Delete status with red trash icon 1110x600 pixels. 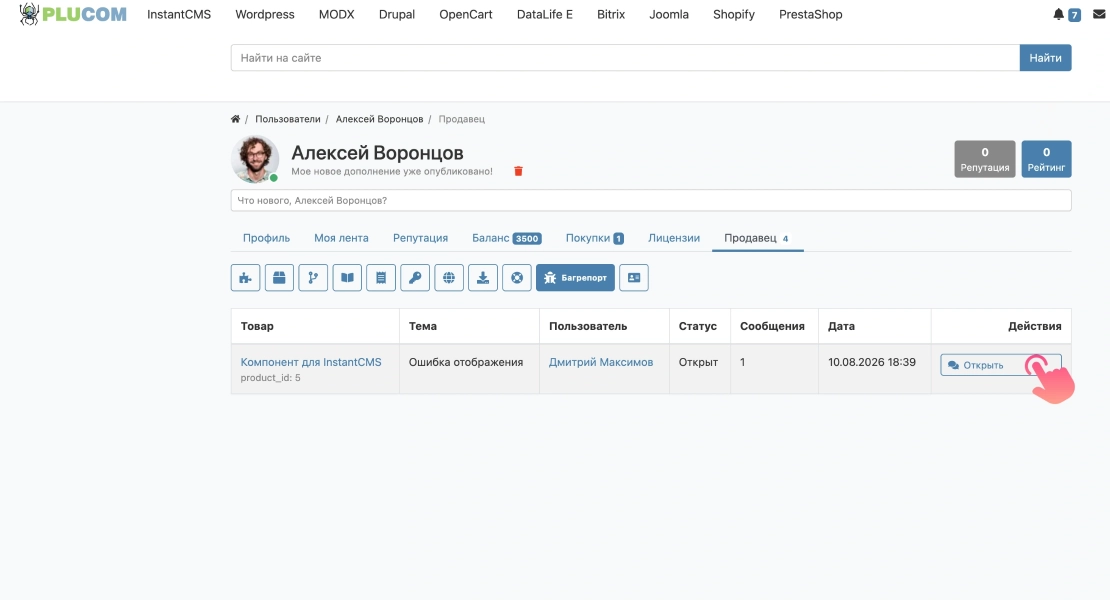coord(518,171)
